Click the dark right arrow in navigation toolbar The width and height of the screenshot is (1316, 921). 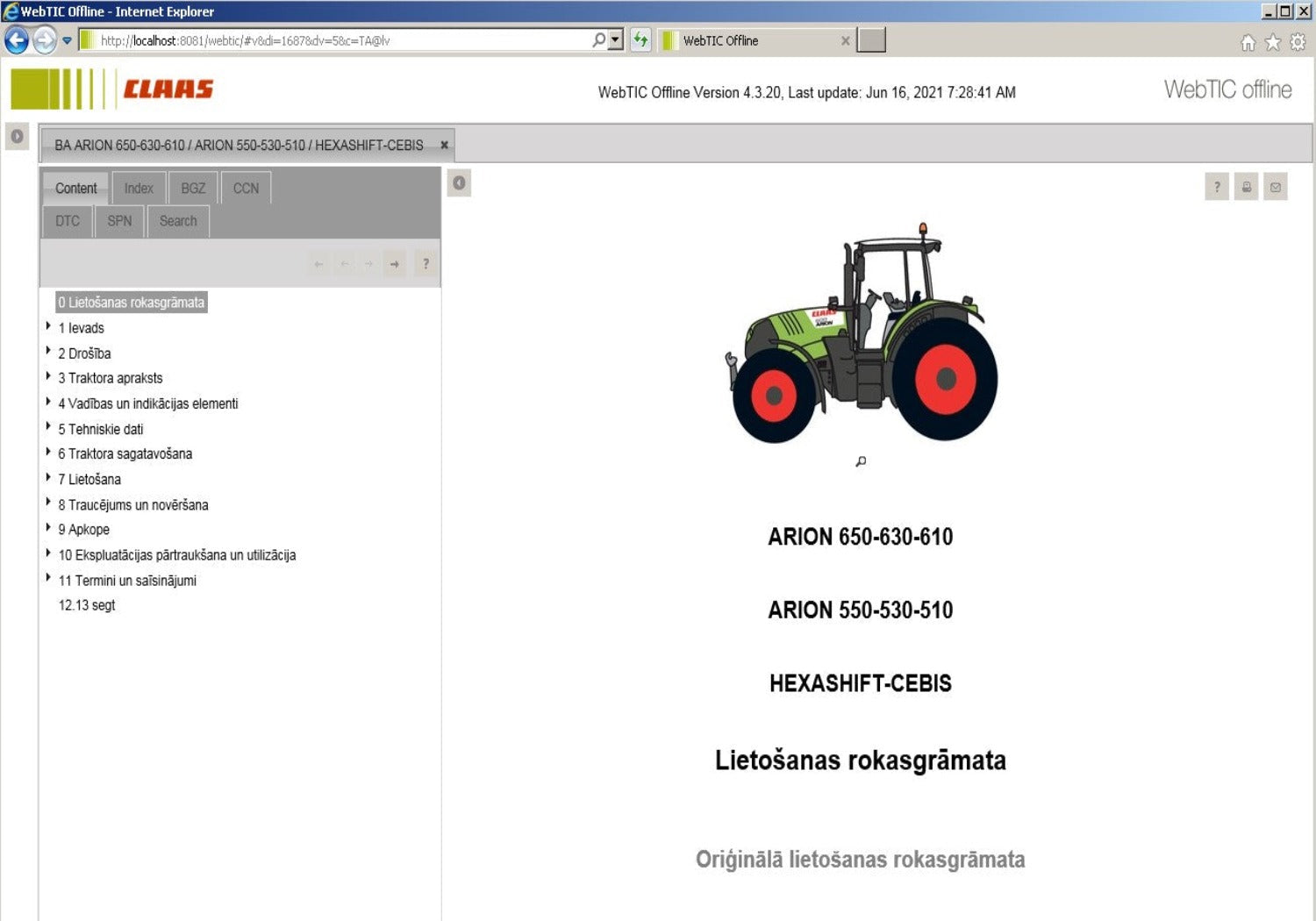(395, 264)
